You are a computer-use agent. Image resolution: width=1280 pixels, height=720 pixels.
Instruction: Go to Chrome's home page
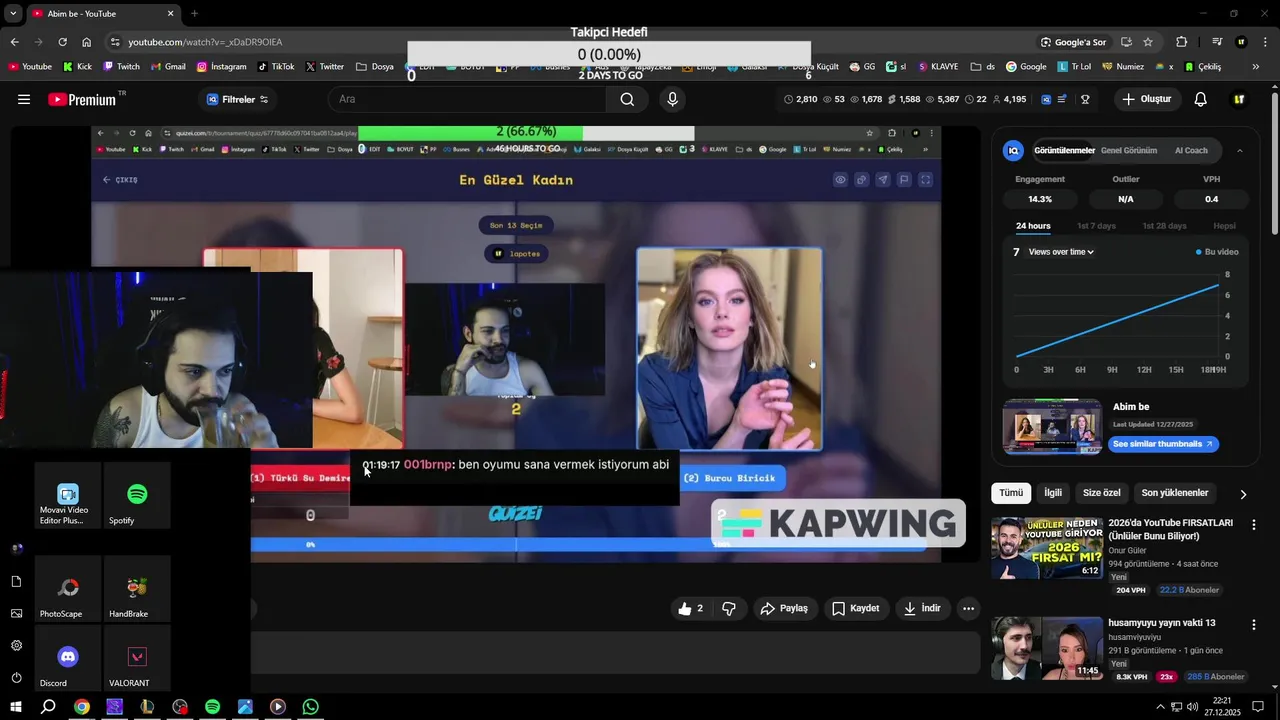coord(86,42)
